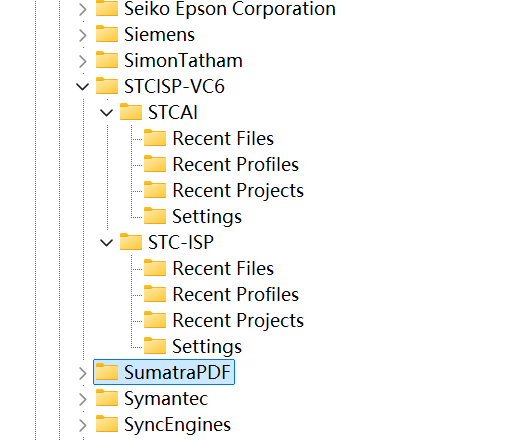Expand the SyncEngines key
526x440 pixels.
[83, 425]
